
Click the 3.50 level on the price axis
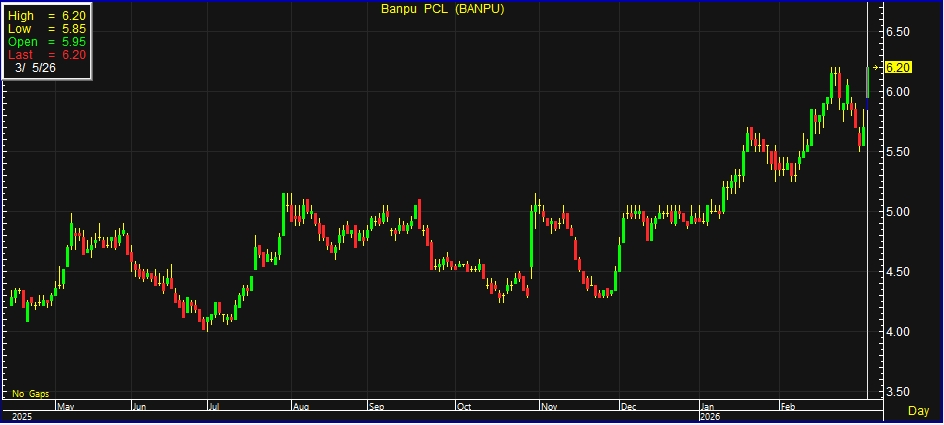coord(899,392)
